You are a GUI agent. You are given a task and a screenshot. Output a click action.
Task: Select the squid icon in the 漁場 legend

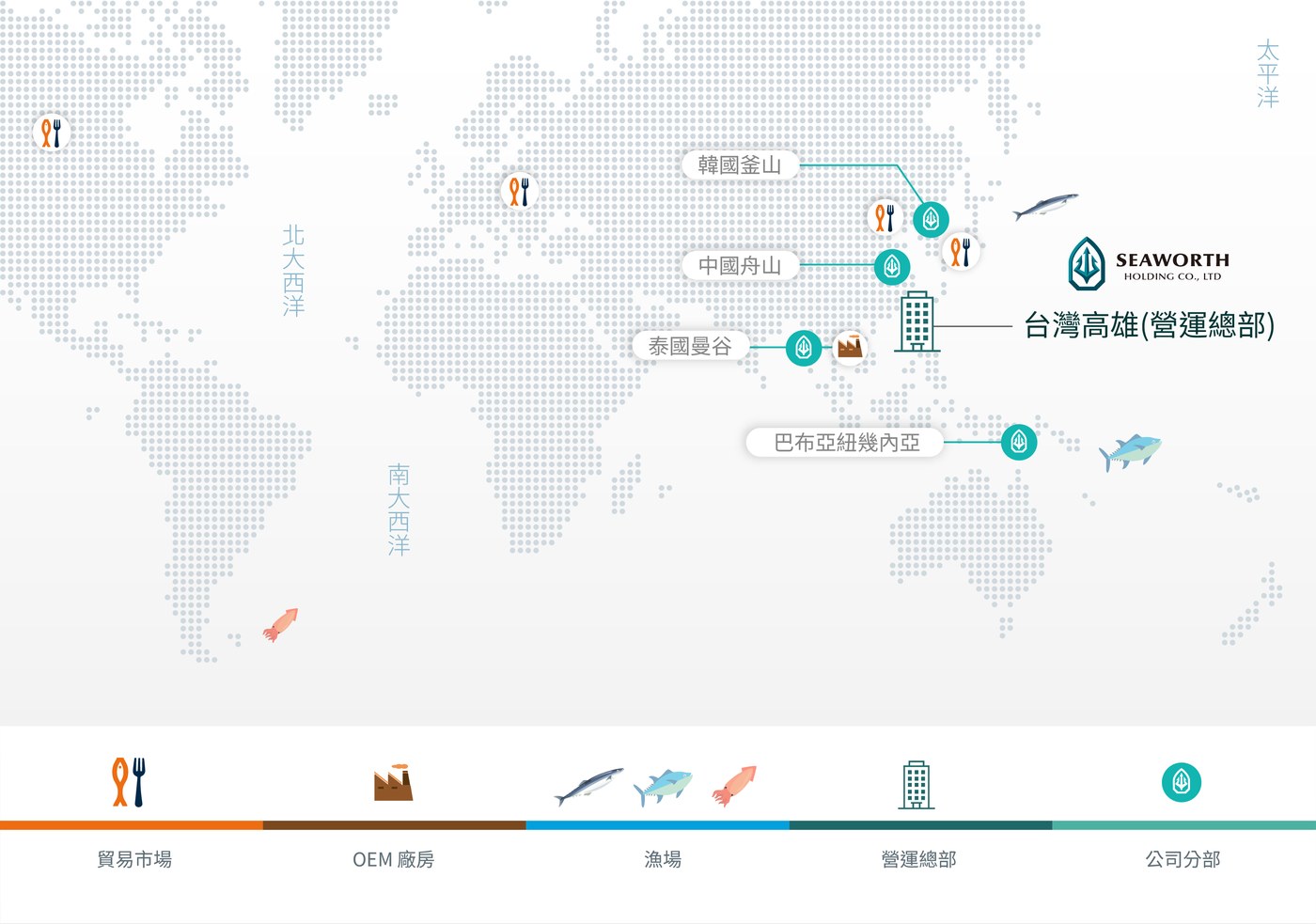734,786
